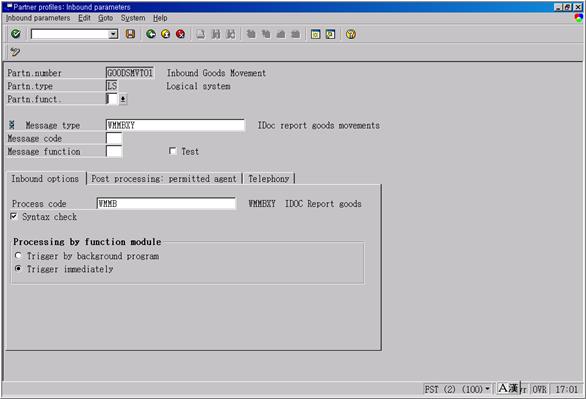
Task: Click the red Cancel icon
Action: point(180,34)
